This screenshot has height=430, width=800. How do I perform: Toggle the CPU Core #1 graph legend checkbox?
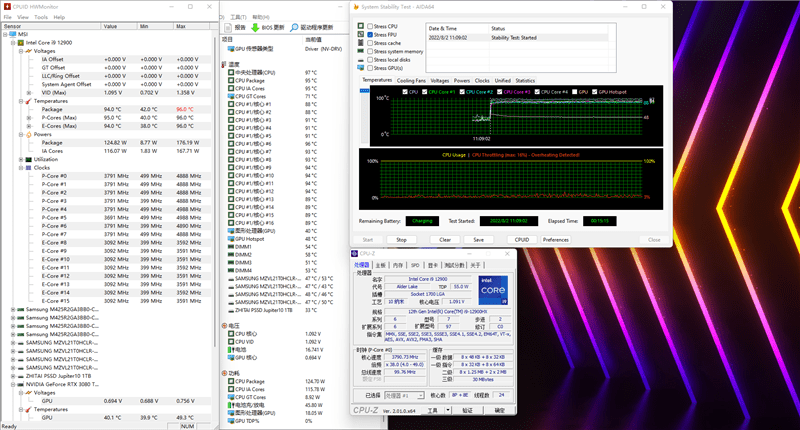tap(424, 92)
